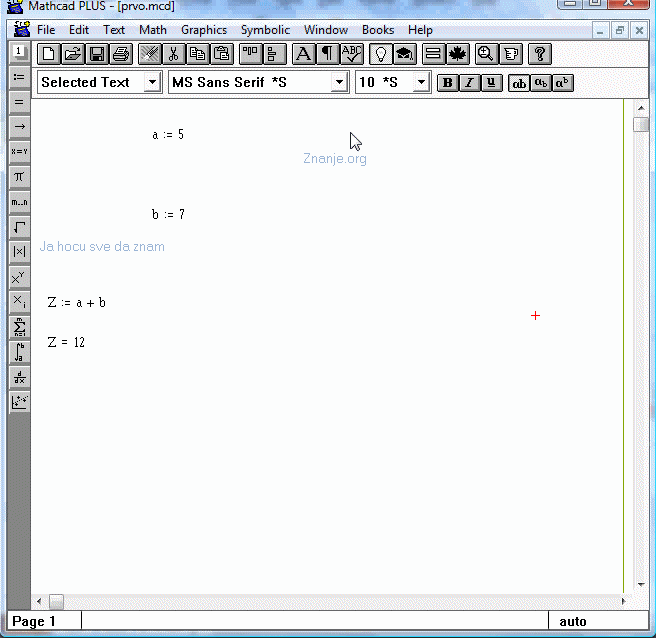The height and width of the screenshot is (638, 656).
Task: Click the Print icon in toolbar
Action: [x=120, y=54]
